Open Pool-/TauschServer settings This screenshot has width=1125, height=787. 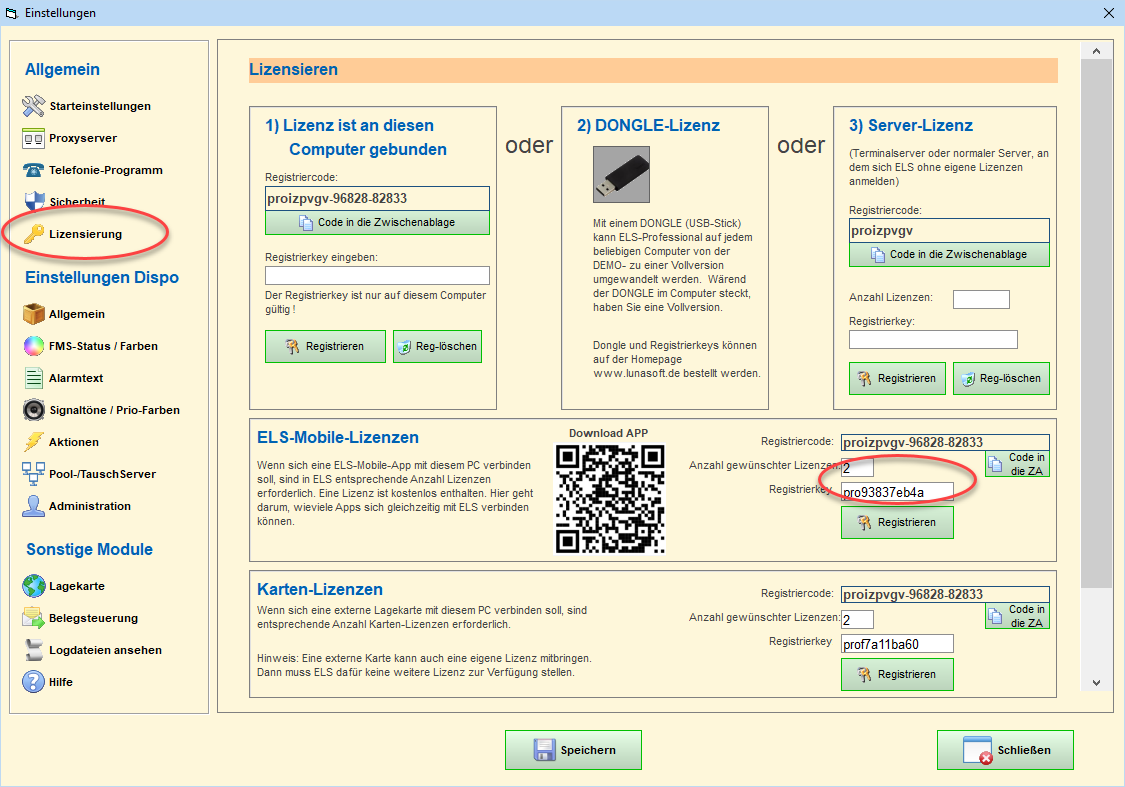(102, 474)
